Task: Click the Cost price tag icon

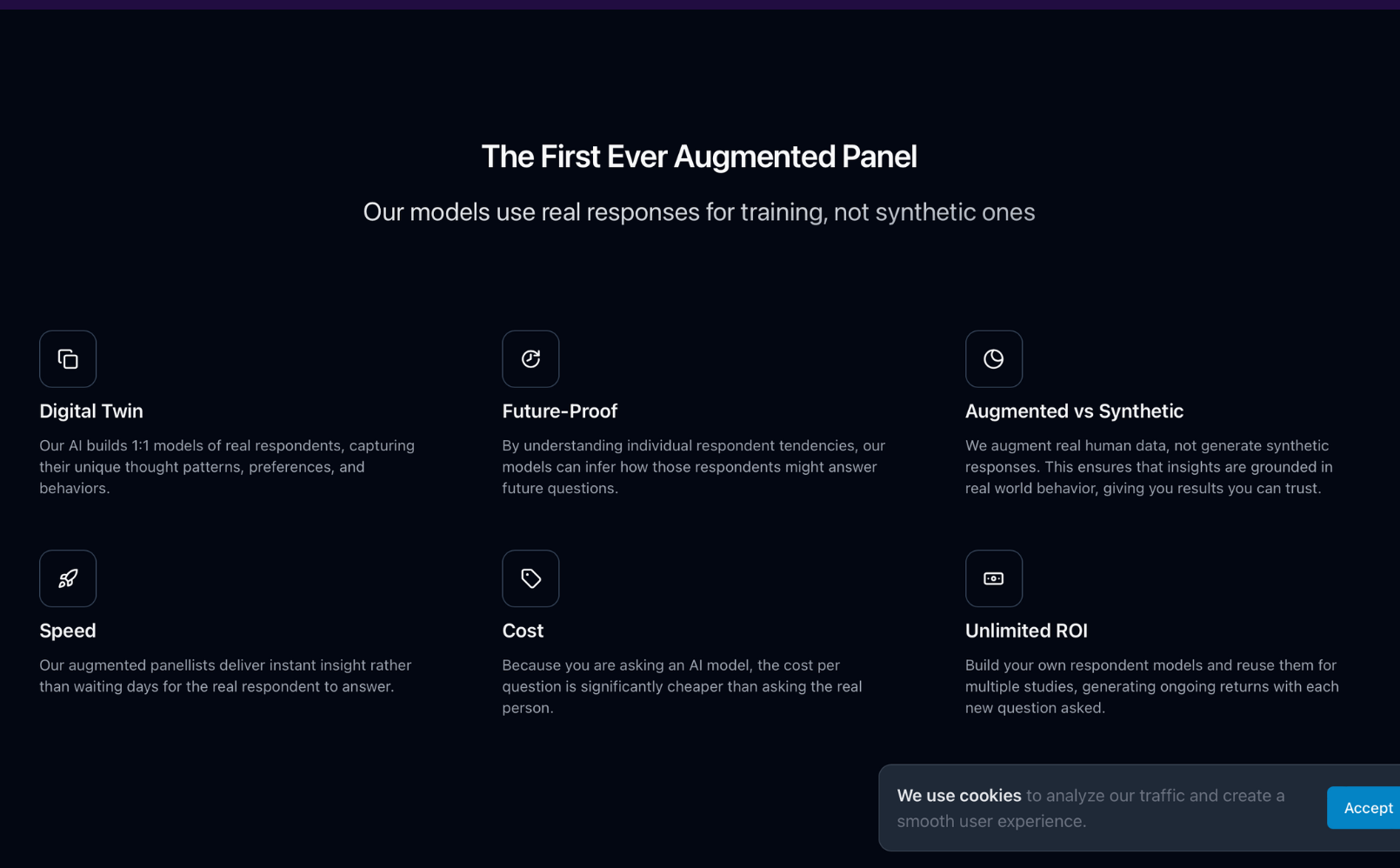Action: pos(530,578)
